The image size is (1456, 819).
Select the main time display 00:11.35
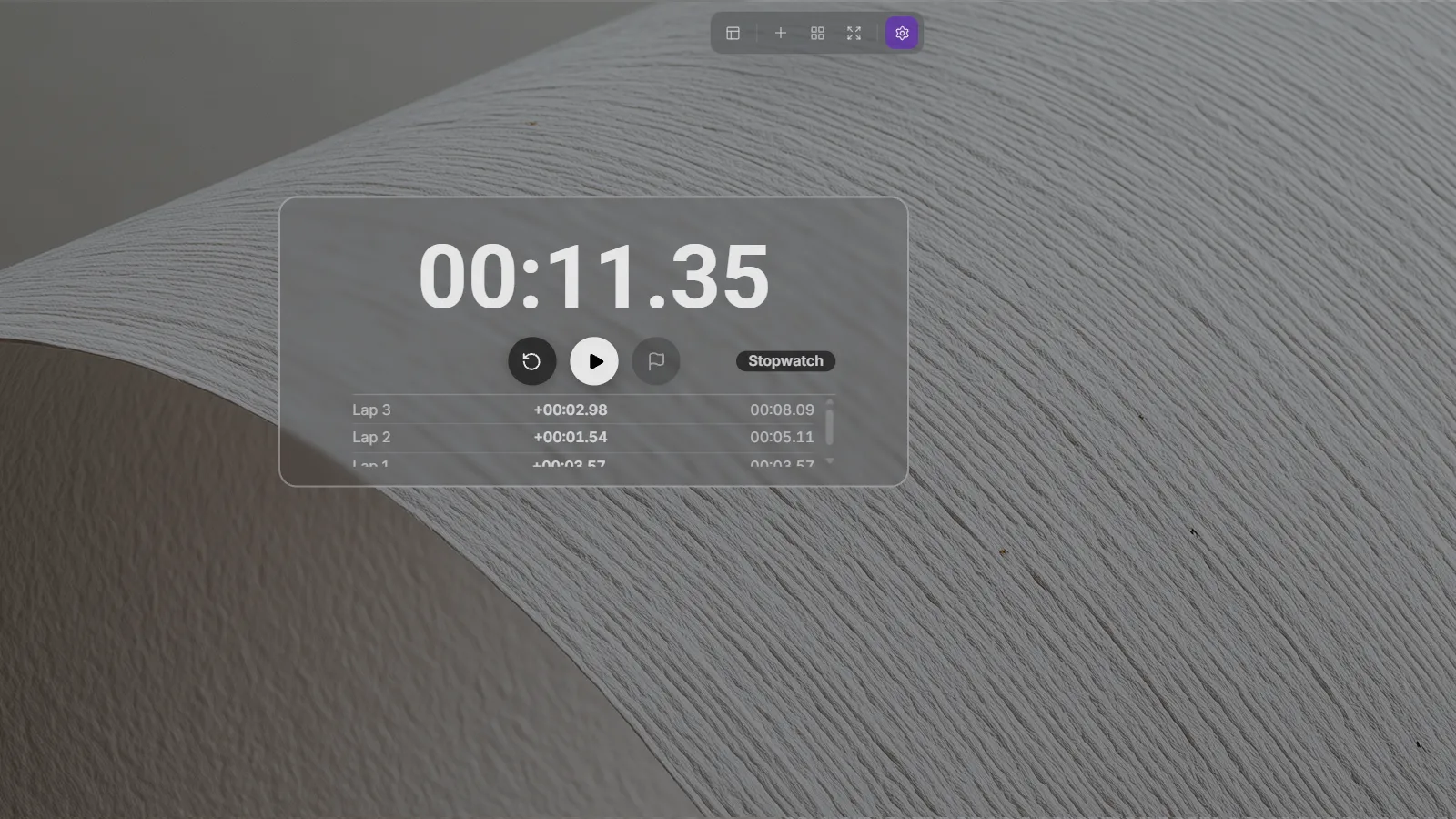(x=593, y=277)
